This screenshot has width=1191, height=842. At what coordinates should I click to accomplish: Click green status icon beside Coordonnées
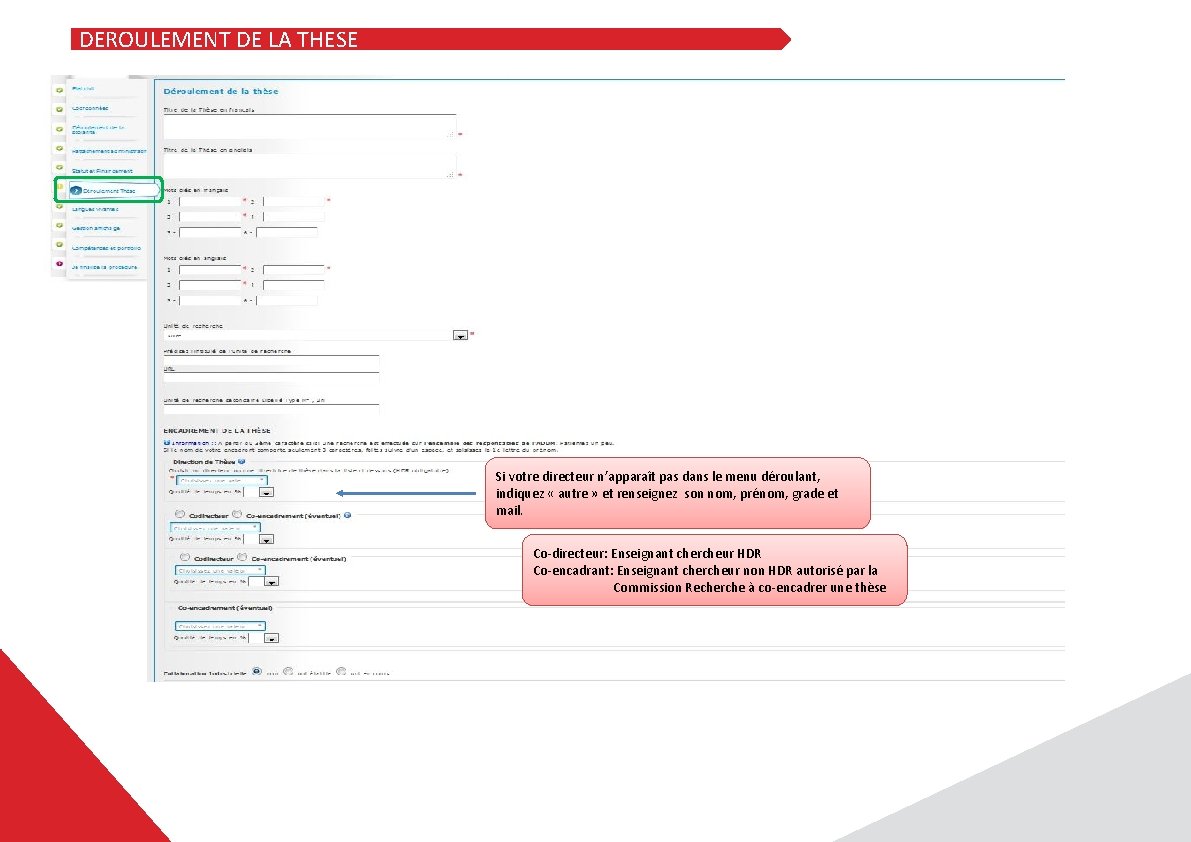[x=59, y=109]
